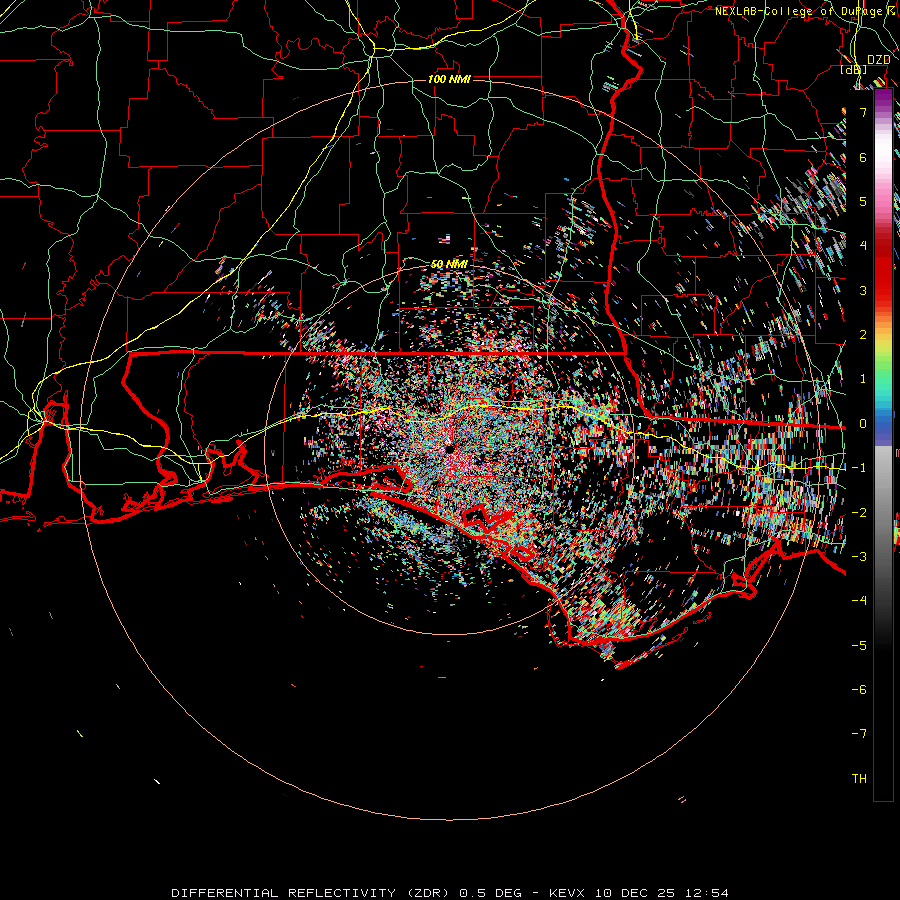Click the 1 value on the color scale
Image resolution: width=900 pixels, height=900 pixels.
[863, 379]
